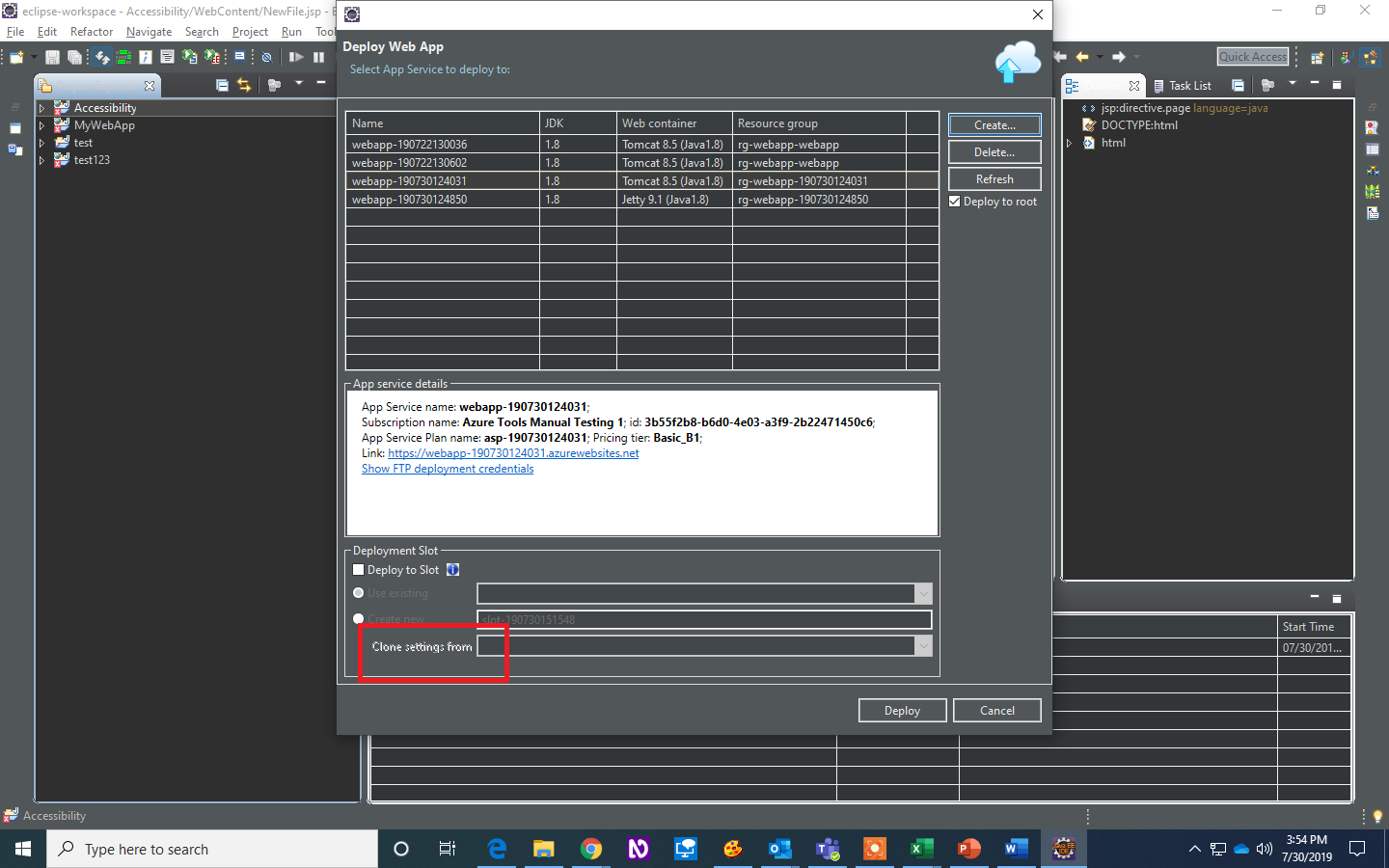Select the Create new slot radio button

point(358,618)
